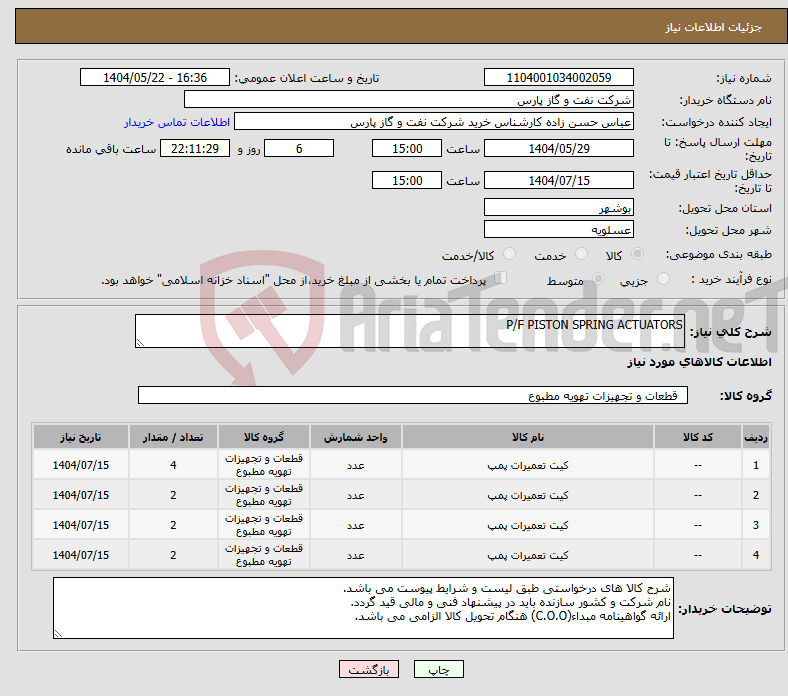Click the response deadline date 1404/05/29
This screenshot has height=696, width=788.
(x=558, y=148)
